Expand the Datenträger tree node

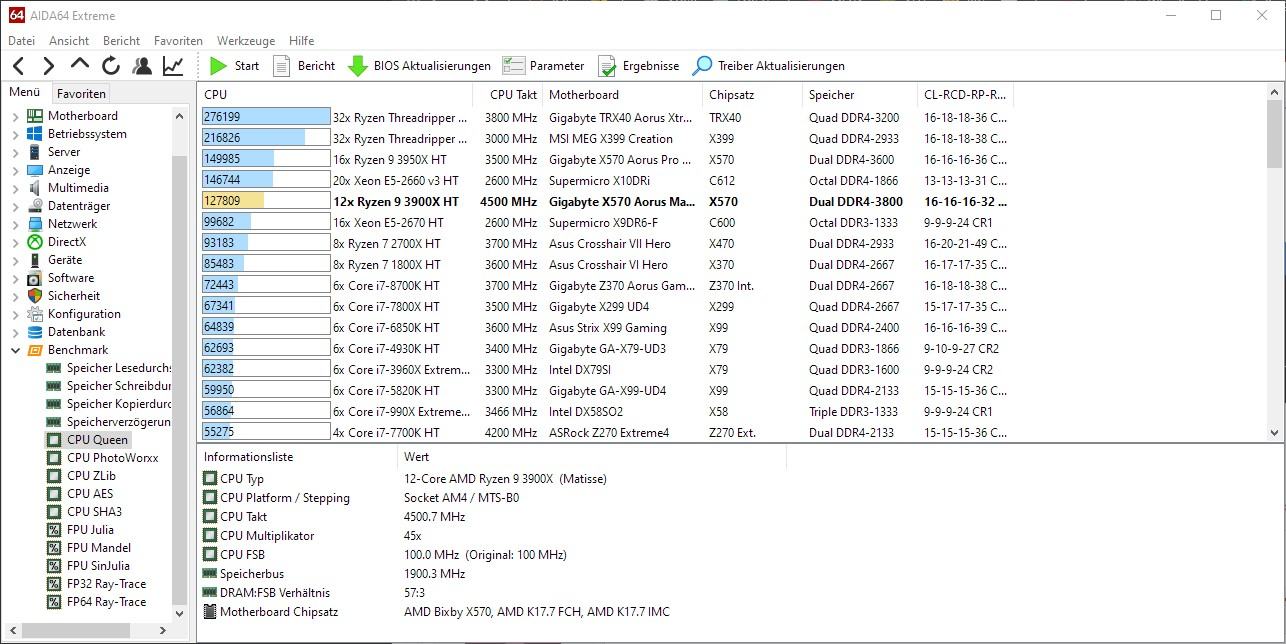point(15,206)
